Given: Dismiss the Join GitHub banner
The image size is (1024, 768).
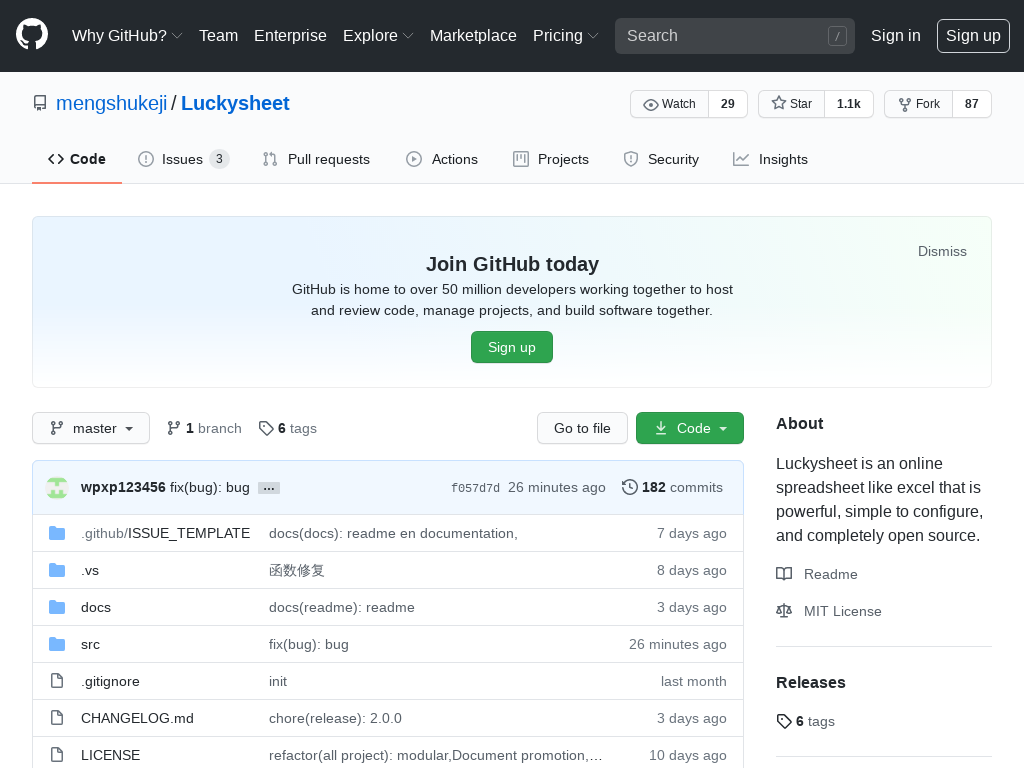Looking at the screenshot, I should click(942, 251).
